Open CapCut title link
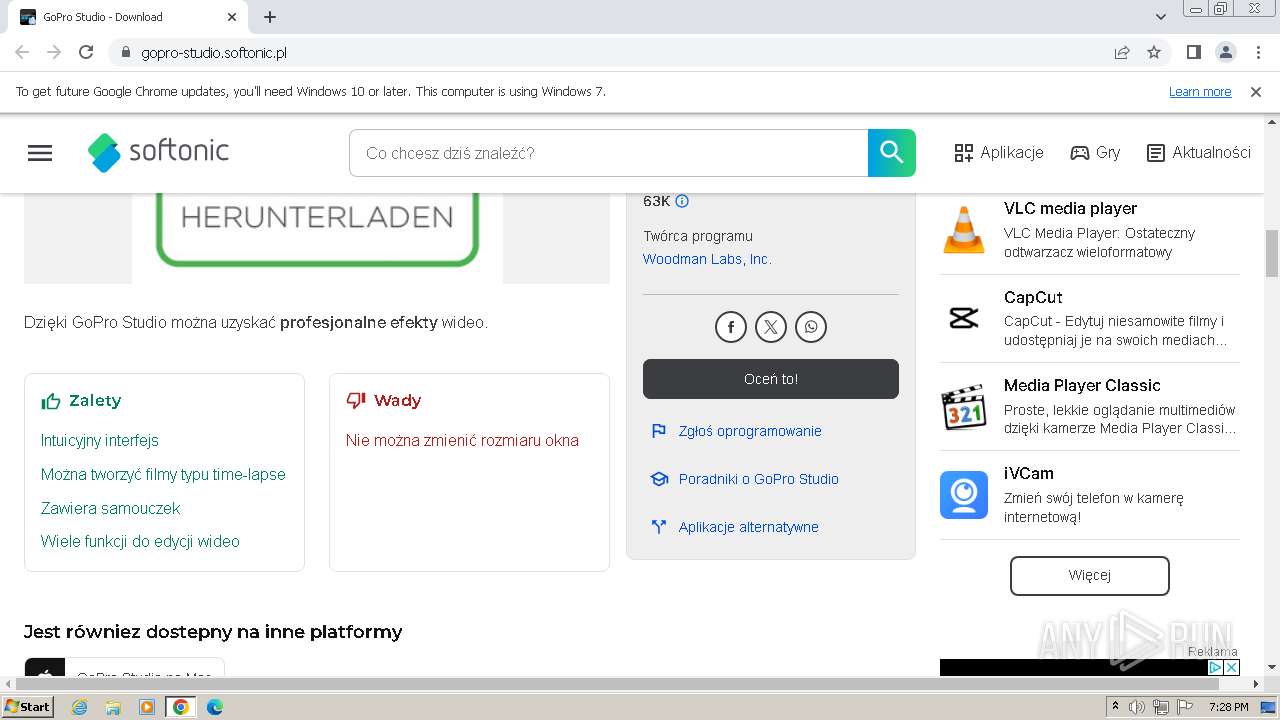Viewport: 1280px width, 720px height. pyautogui.click(x=1033, y=297)
